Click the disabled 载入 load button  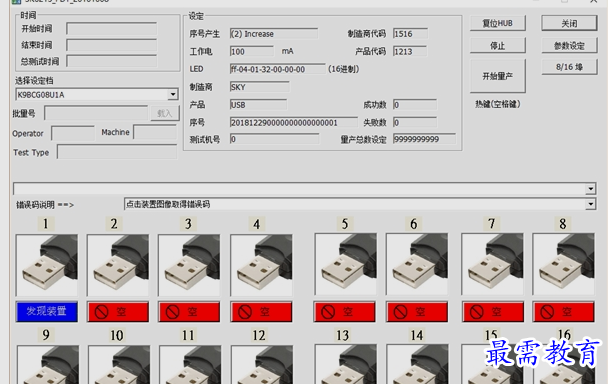[165, 113]
